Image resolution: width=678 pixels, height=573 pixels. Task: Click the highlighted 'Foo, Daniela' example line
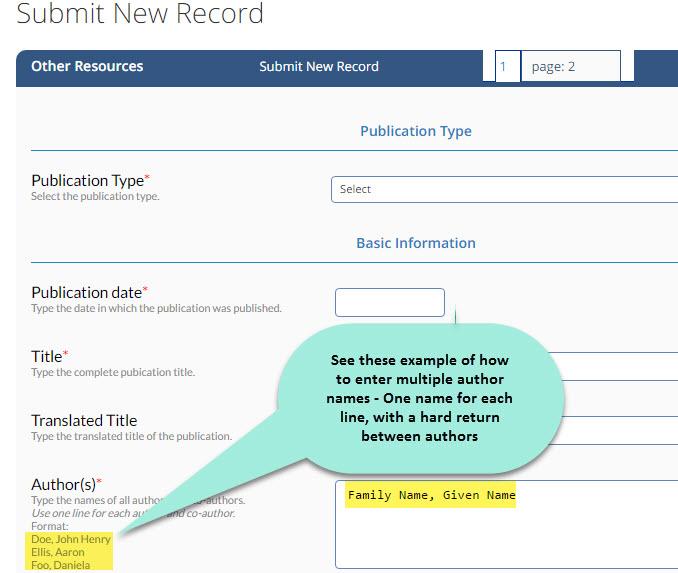[x=60, y=565]
